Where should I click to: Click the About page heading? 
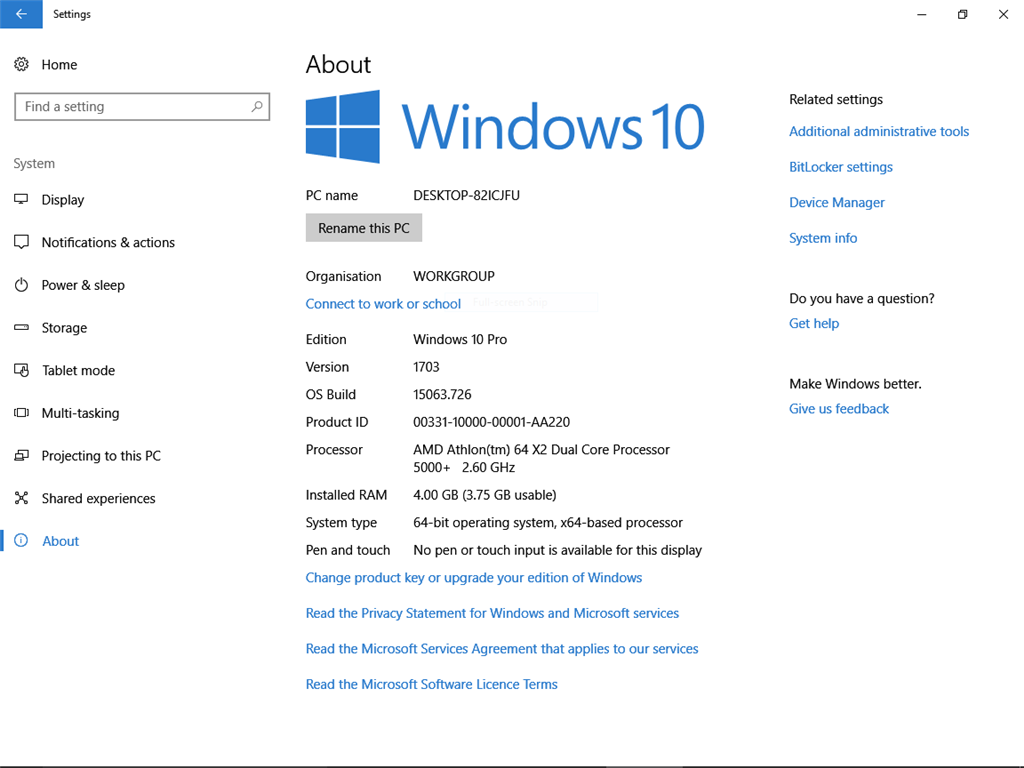[338, 65]
